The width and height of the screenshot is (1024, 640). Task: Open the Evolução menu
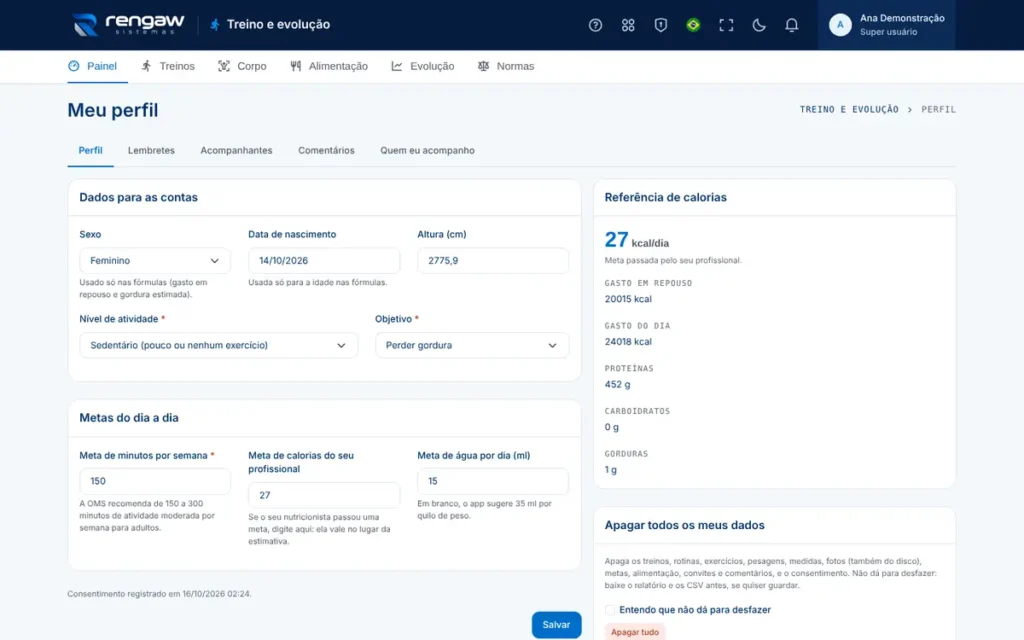pos(423,66)
